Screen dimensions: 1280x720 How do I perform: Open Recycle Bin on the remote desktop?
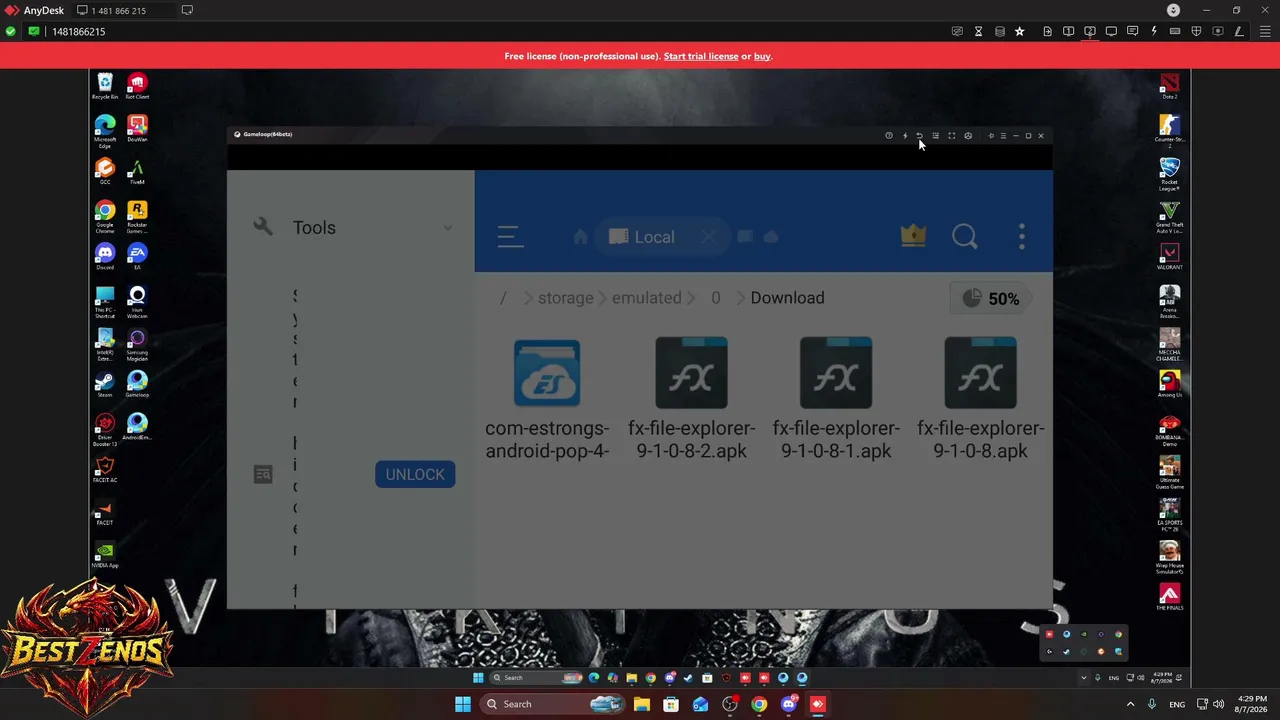(x=105, y=86)
